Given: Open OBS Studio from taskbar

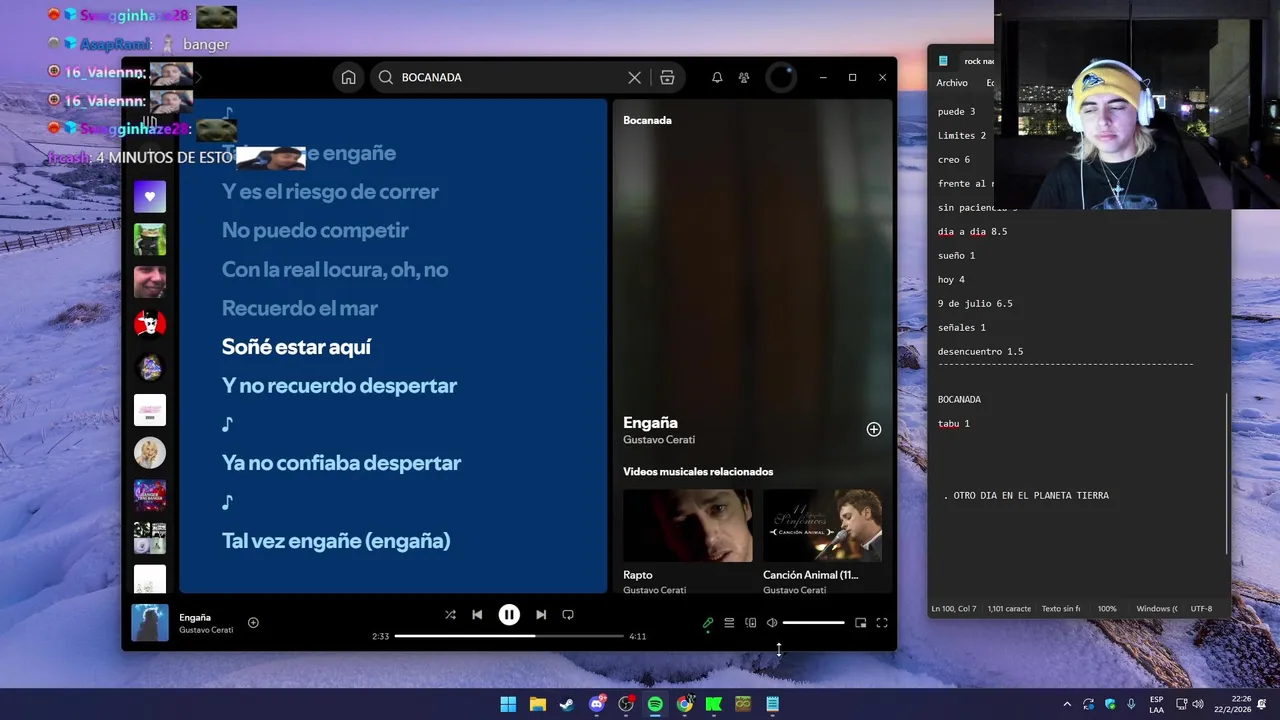Looking at the screenshot, I should coord(626,704).
